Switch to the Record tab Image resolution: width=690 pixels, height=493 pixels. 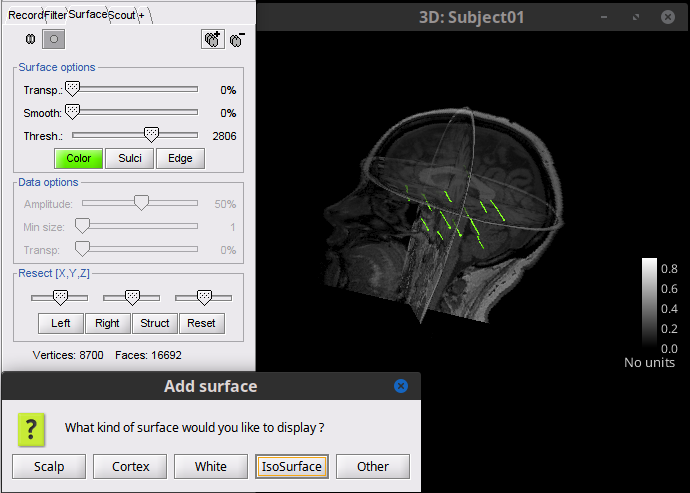point(25,14)
